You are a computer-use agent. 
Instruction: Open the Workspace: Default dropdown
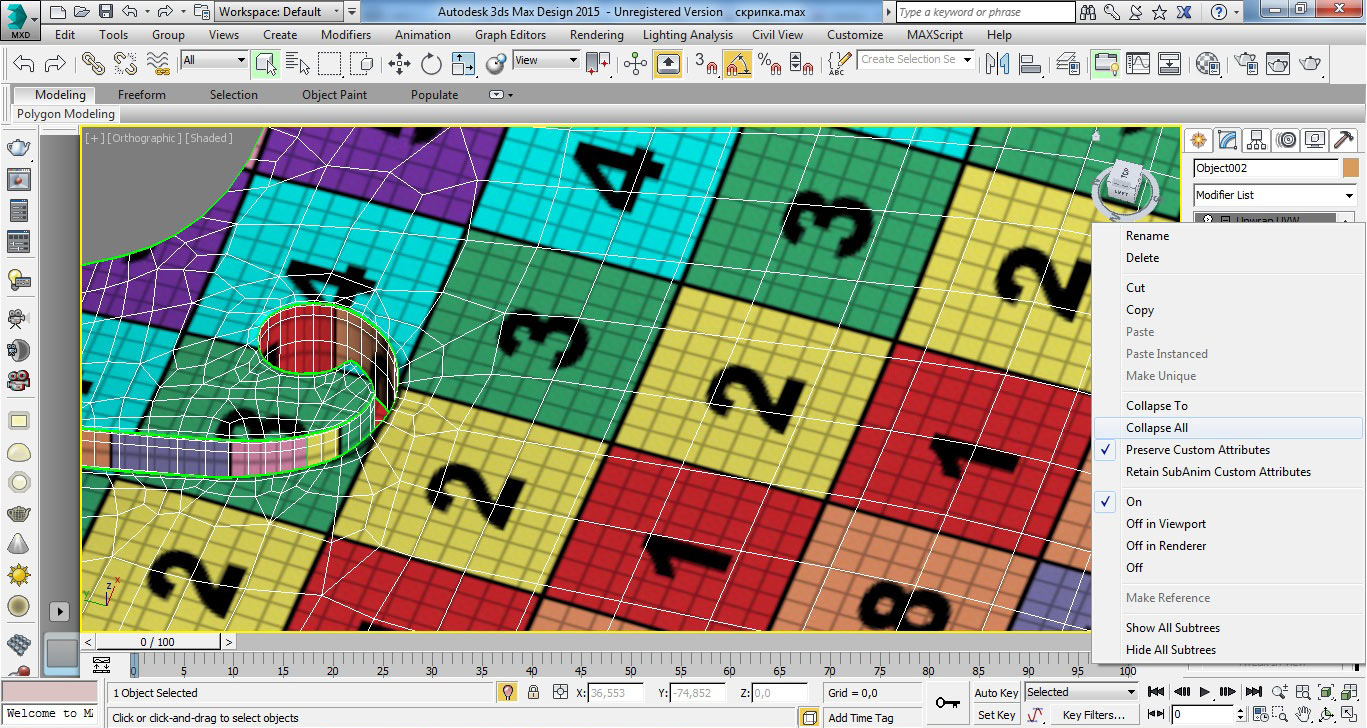280,12
